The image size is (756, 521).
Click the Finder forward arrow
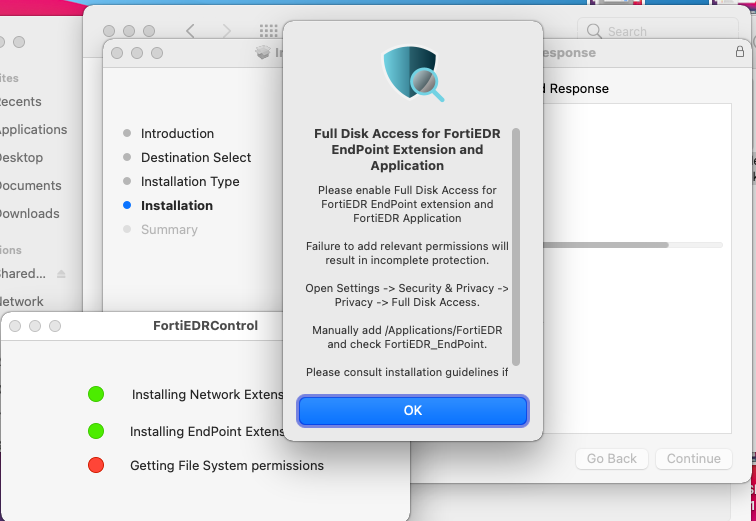pyautogui.click(x=227, y=32)
